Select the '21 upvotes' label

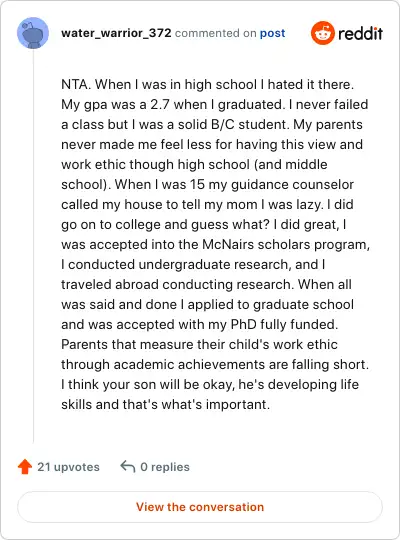click(68, 467)
